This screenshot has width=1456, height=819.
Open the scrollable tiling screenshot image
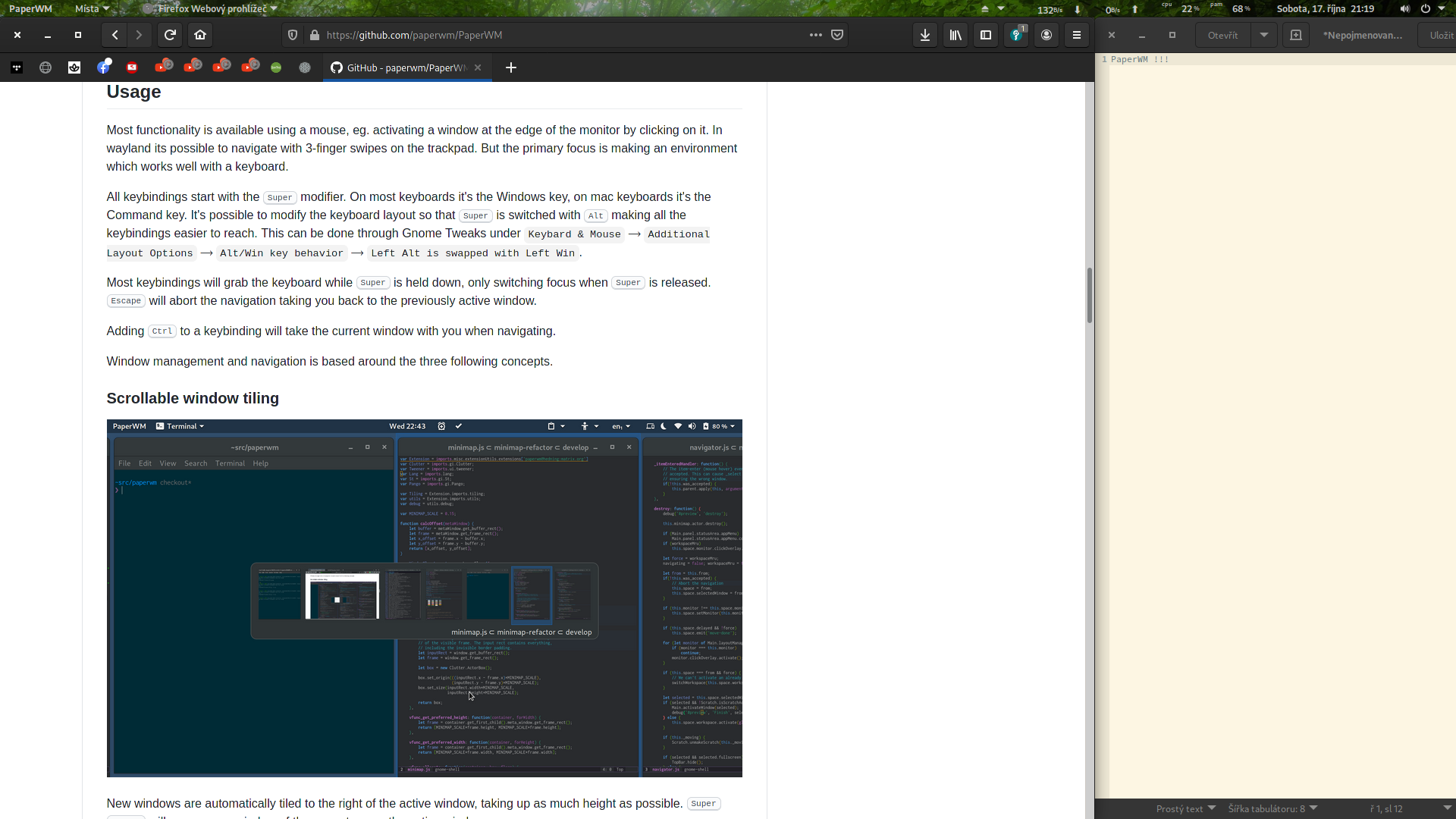pos(424,598)
